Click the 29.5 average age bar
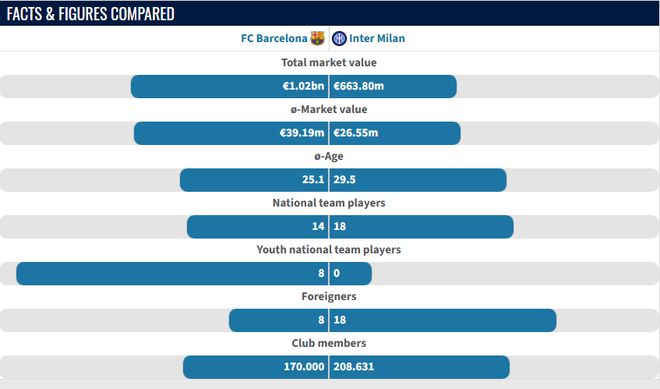The height and width of the screenshot is (389, 660). pyautogui.click(x=418, y=180)
